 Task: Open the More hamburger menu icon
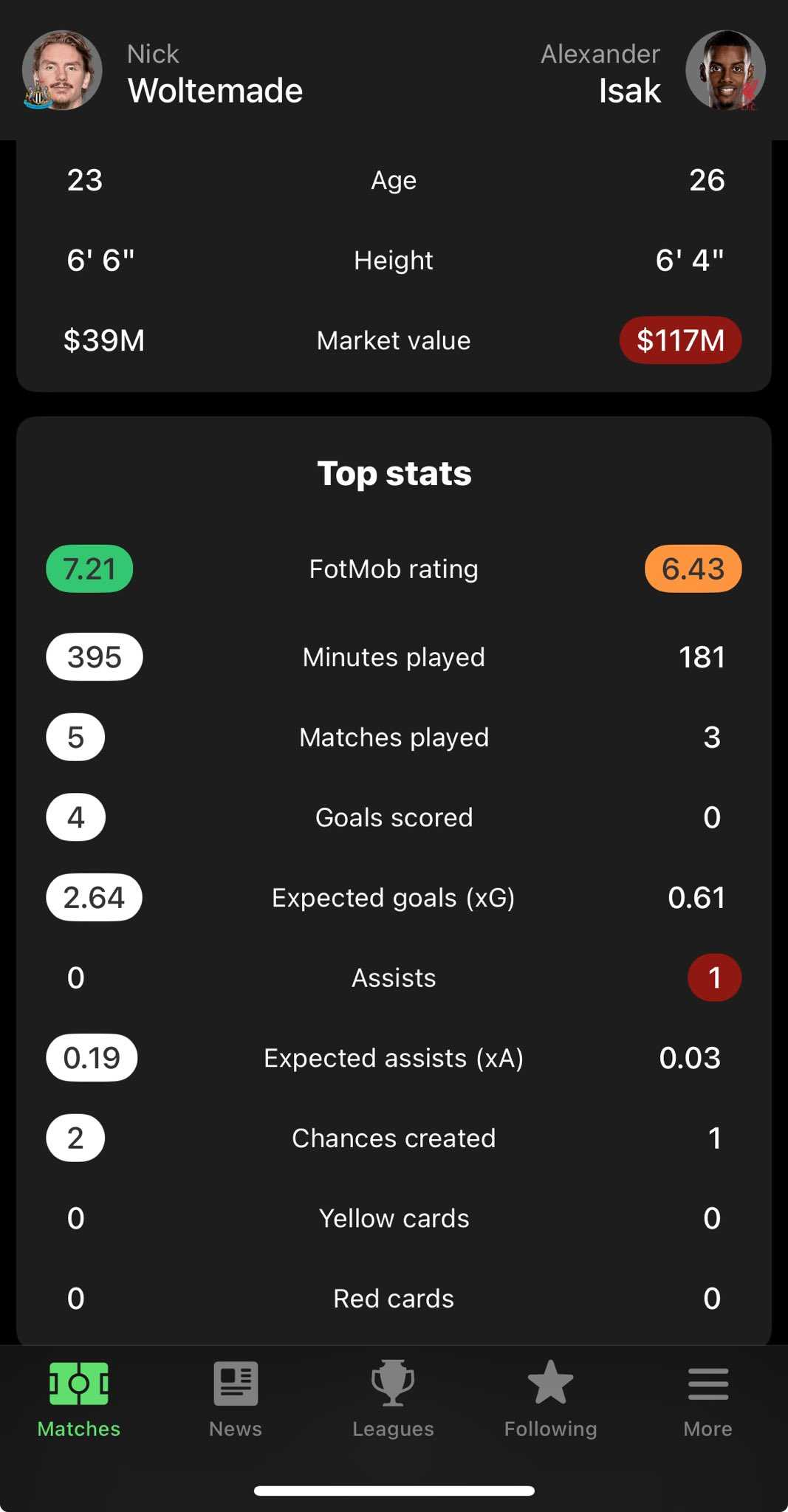708,1383
